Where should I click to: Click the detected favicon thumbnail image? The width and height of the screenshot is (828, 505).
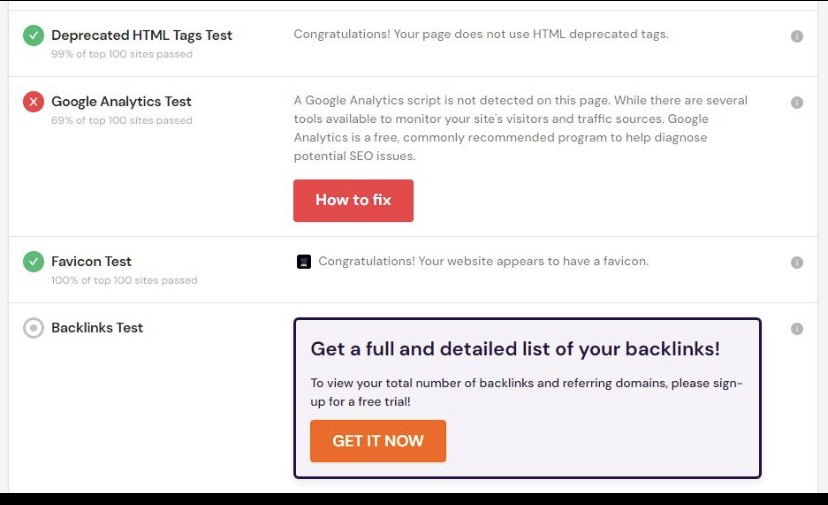304,261
